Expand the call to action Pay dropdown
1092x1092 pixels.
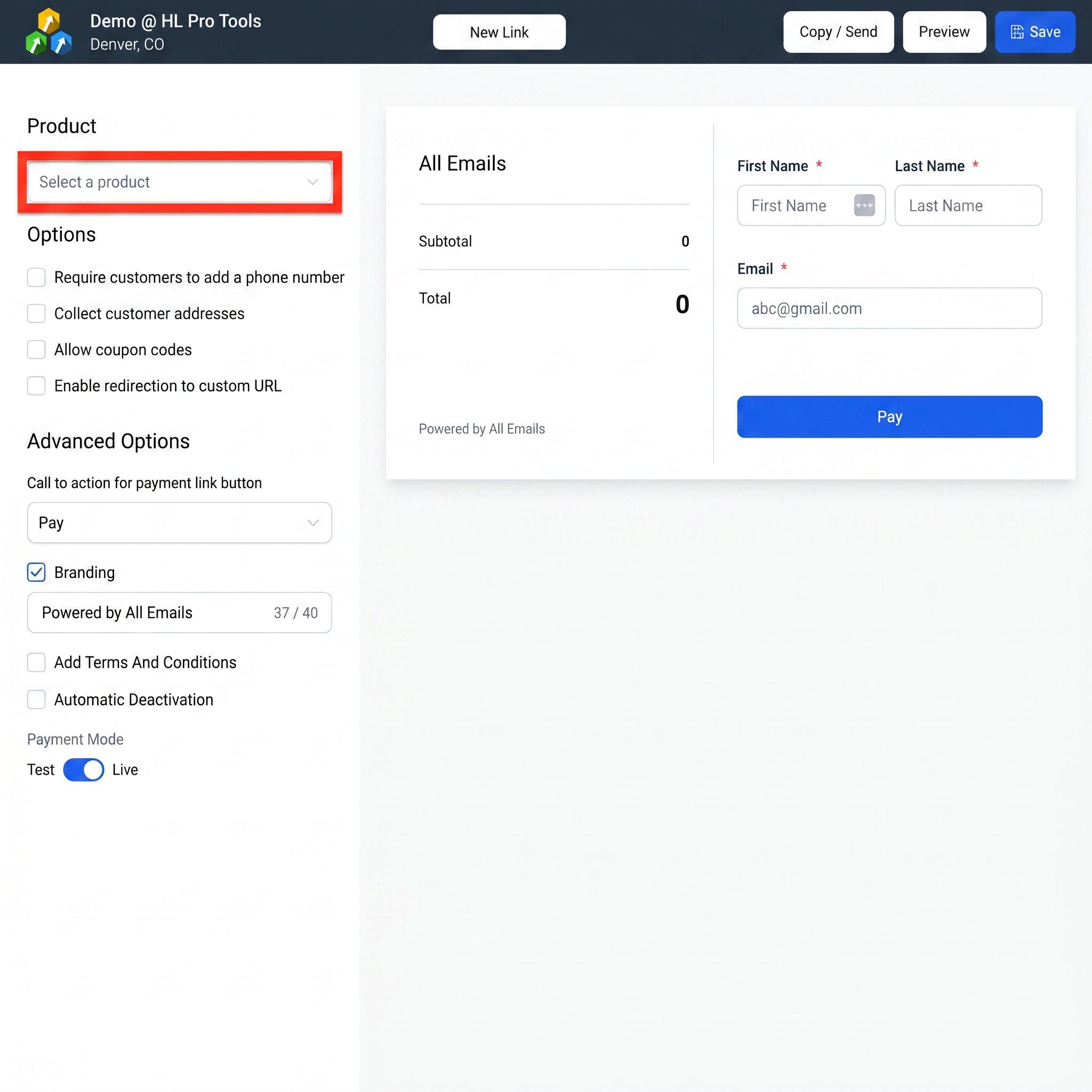180,522
